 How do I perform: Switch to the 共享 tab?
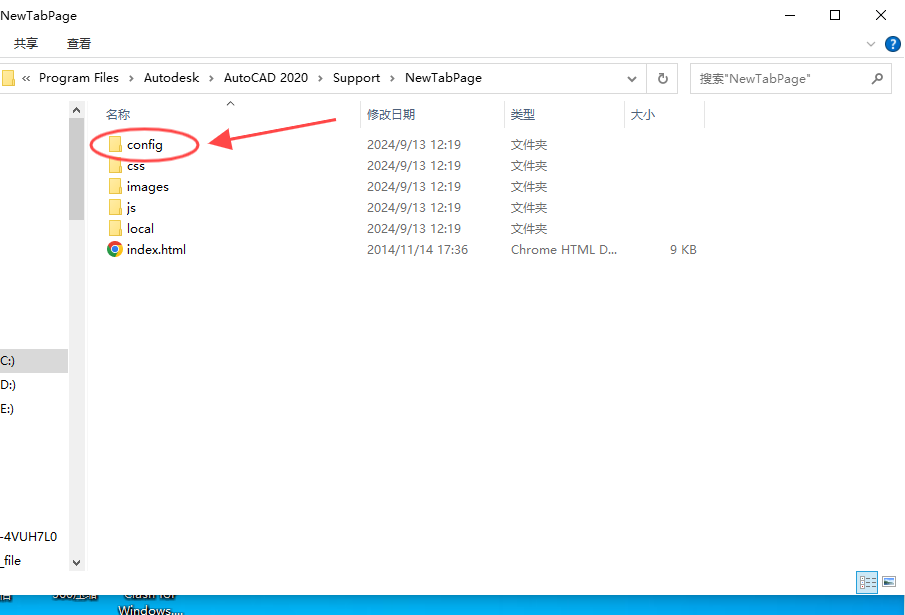pyautogui.click(x=26, y=44)
